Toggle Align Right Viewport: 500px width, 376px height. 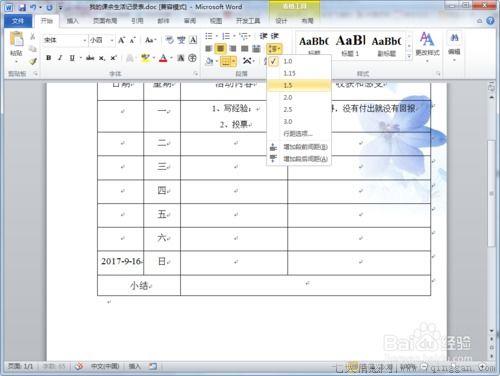point(233,49)
